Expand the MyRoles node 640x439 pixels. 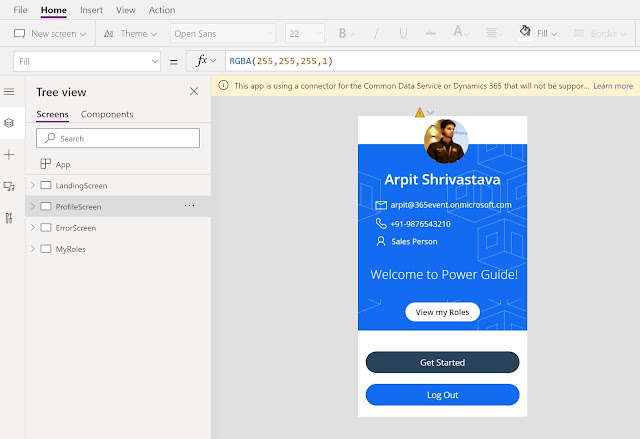click(33, 249)
